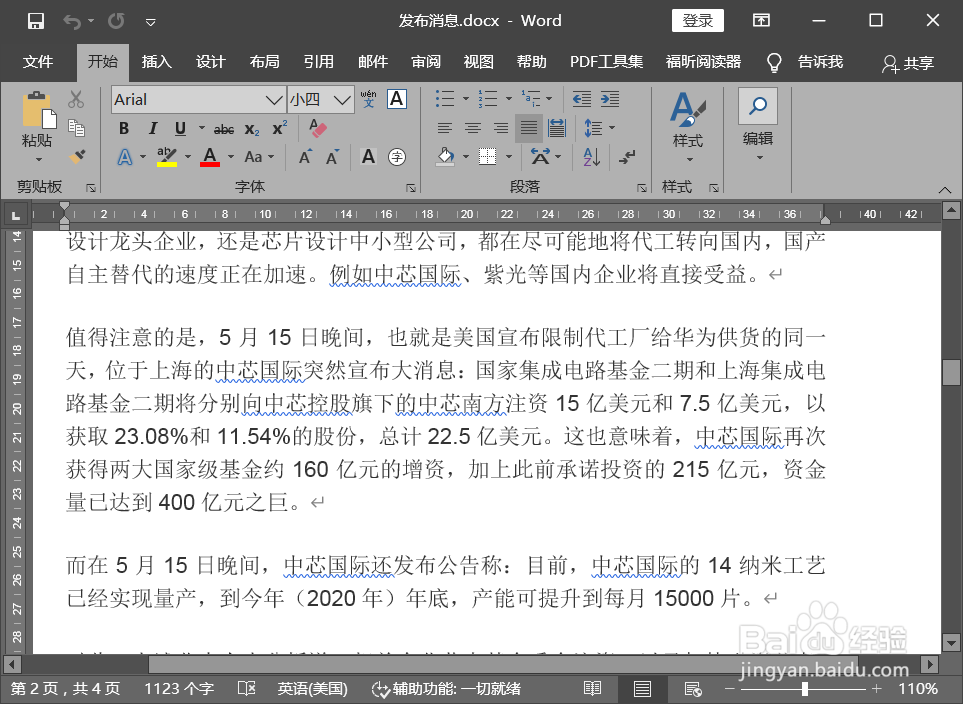Open the Arial font name dropdown
This screenshot has width=963, height=704.
[274, 100]
